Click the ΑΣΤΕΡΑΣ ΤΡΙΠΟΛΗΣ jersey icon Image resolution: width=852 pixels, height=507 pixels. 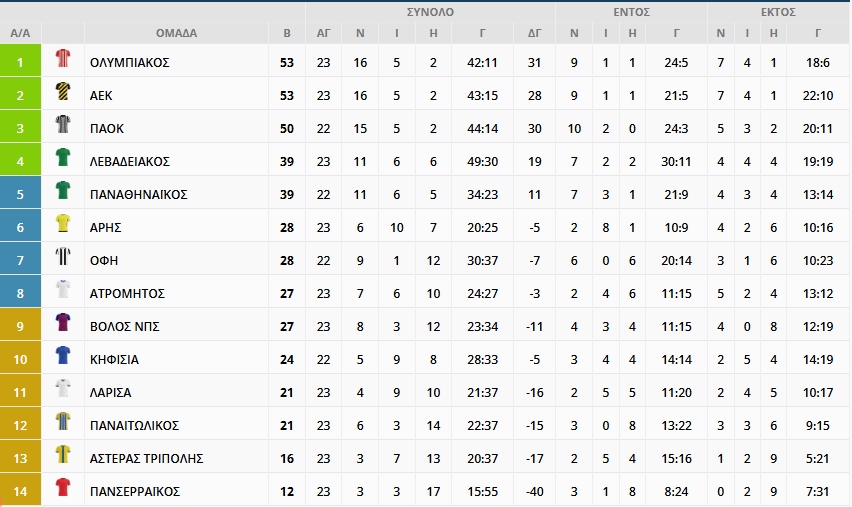click(x=63, y=454)
